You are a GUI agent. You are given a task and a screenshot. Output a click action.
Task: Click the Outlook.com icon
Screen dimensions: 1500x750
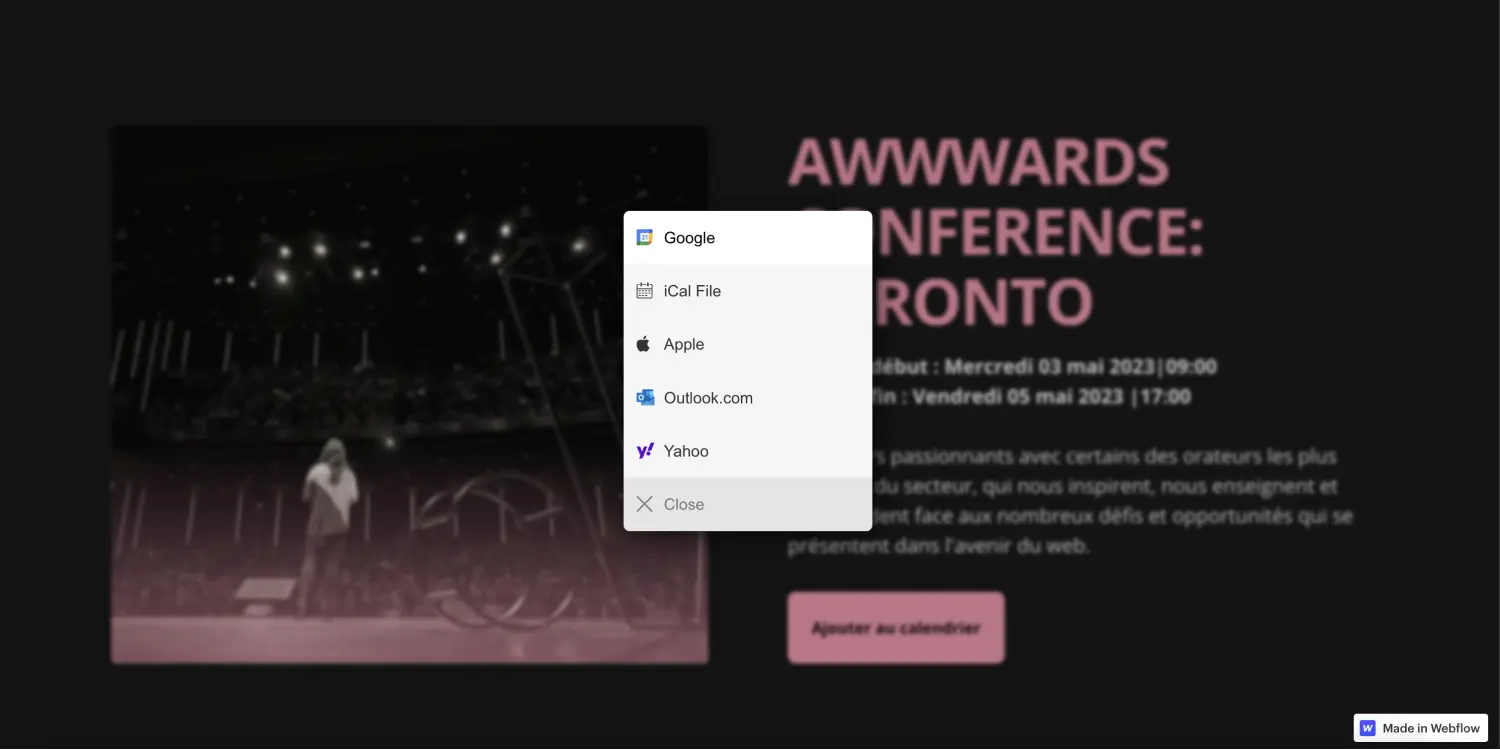tap(645, 398)
